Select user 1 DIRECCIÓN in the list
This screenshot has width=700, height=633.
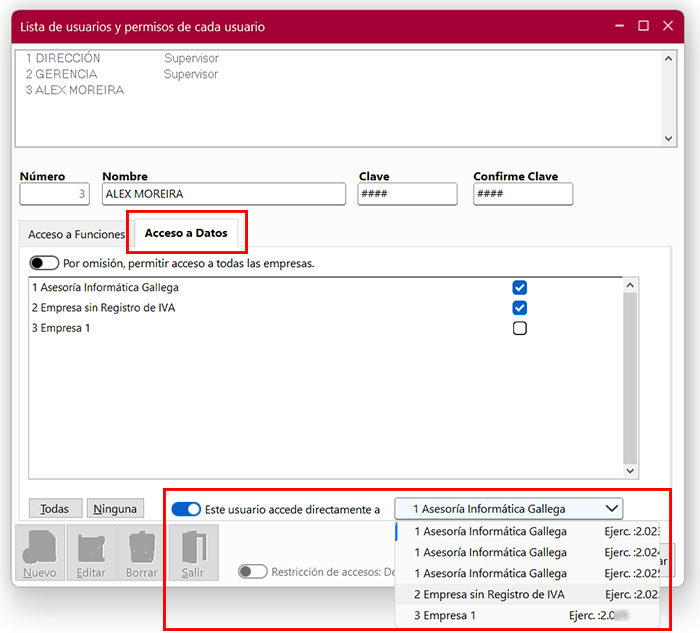pos(64,58)
